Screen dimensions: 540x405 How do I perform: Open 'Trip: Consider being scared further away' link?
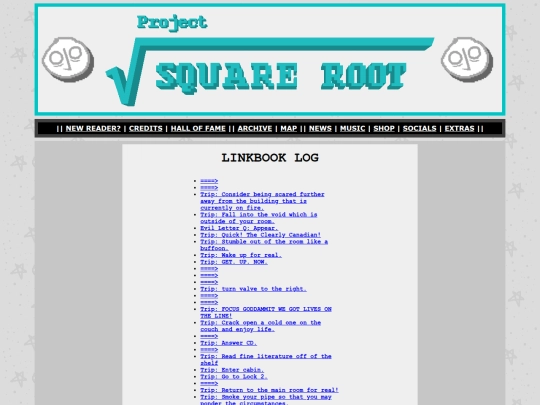coord(262,201)
